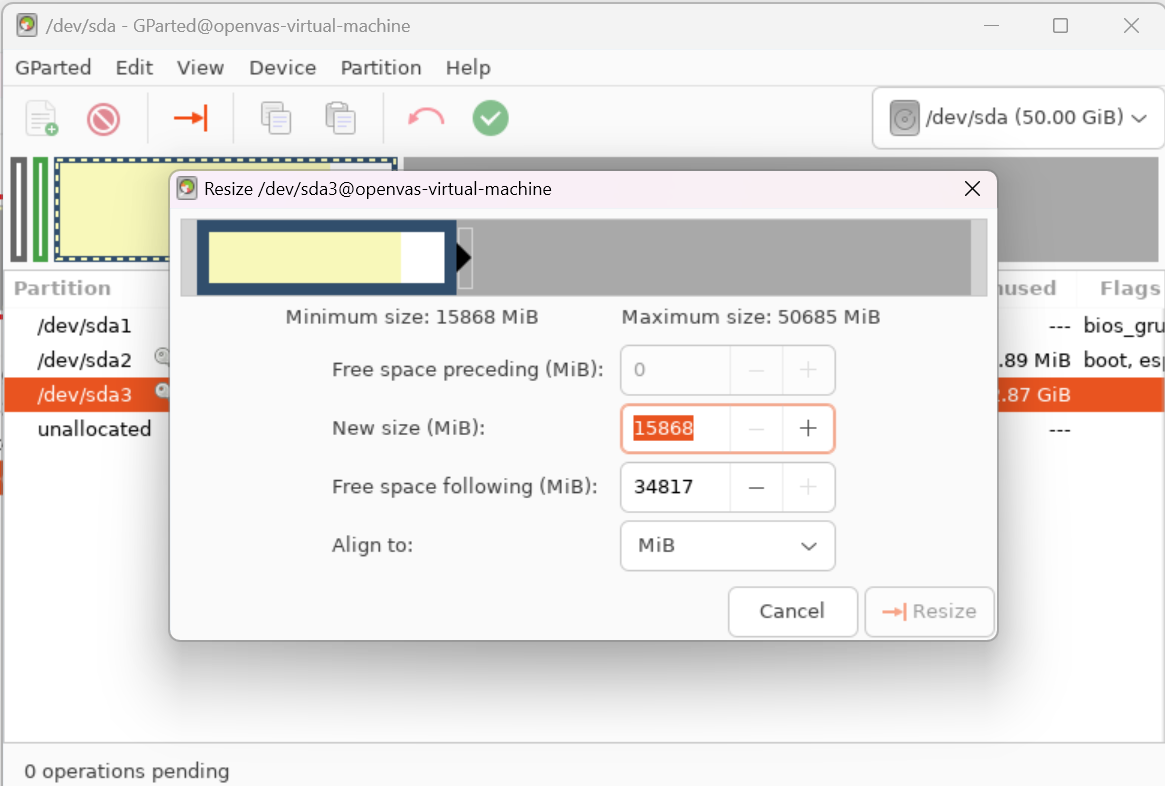Open the GParted menu
1165x786 pixels.
pyautogui.click(x=53, y=68)
